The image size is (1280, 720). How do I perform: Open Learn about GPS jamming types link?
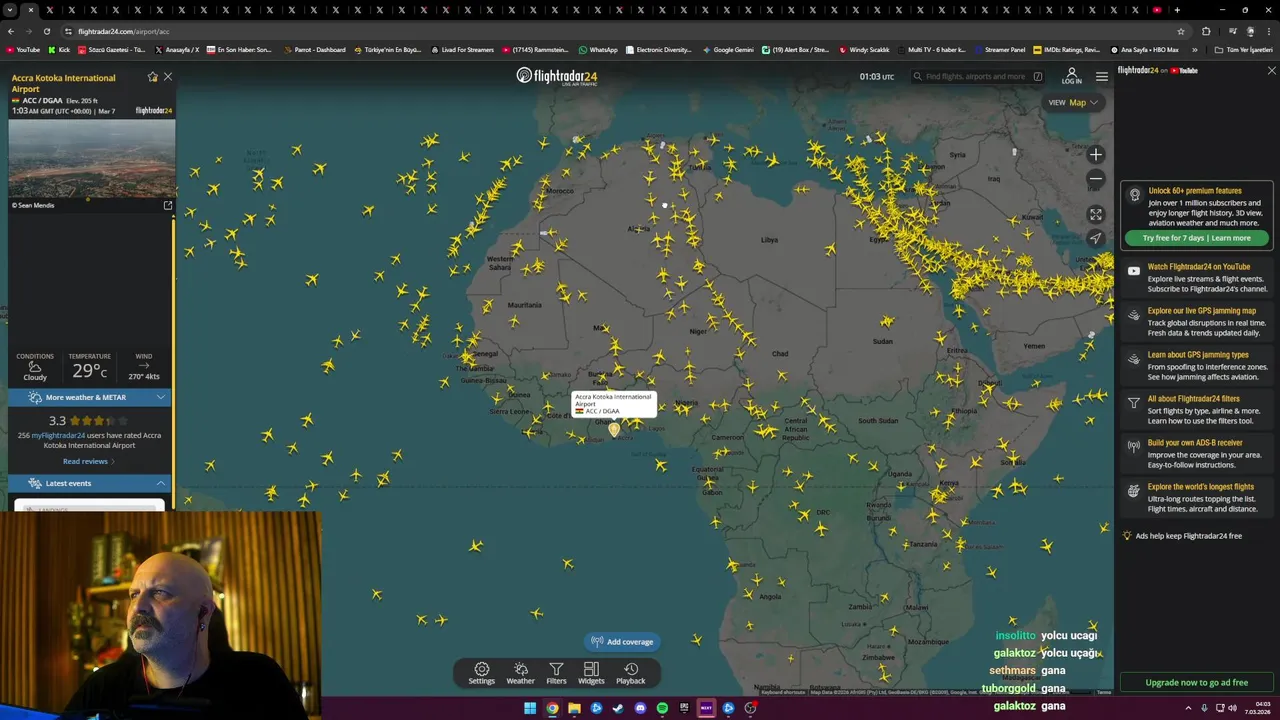coord(1199,366)
